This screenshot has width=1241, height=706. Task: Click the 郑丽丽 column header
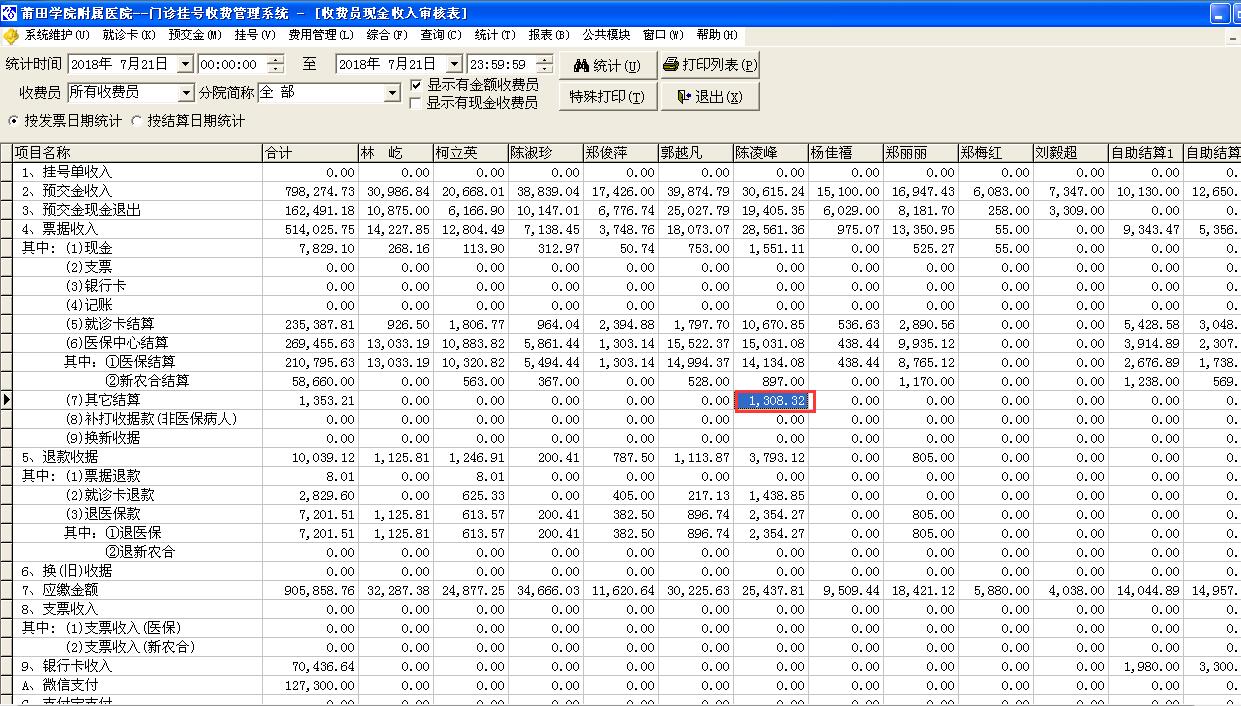(920, 153)
